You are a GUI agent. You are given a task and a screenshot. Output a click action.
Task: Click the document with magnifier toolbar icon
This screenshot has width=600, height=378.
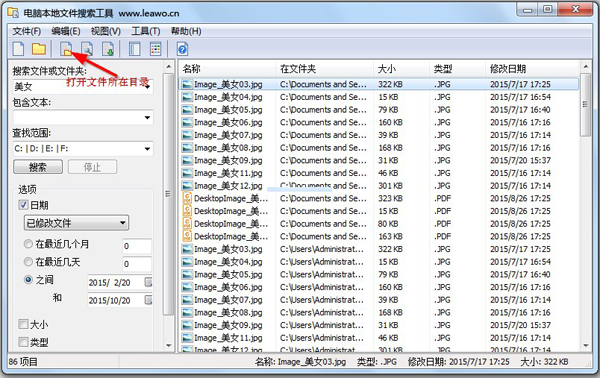coord(87,49)
